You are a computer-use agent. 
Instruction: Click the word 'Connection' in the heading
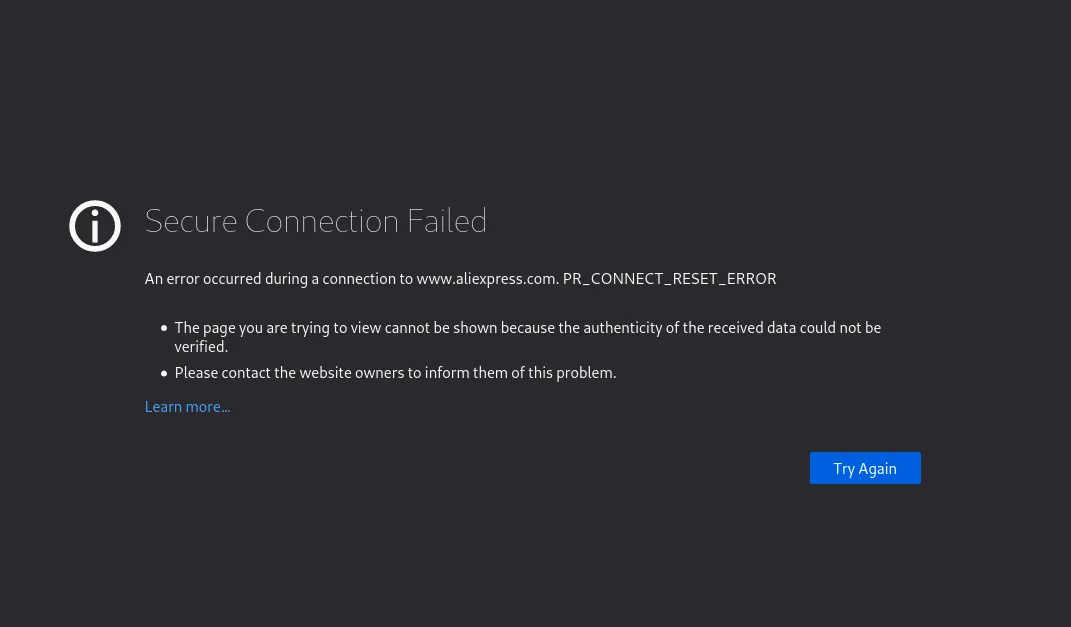click(x=322, y=221)
